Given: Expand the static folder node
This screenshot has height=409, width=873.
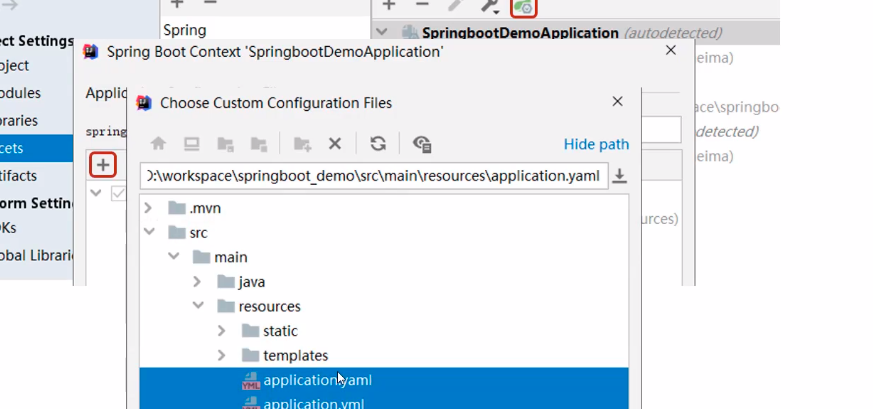Looking at the screenshot, I should (x=222, y=330).
